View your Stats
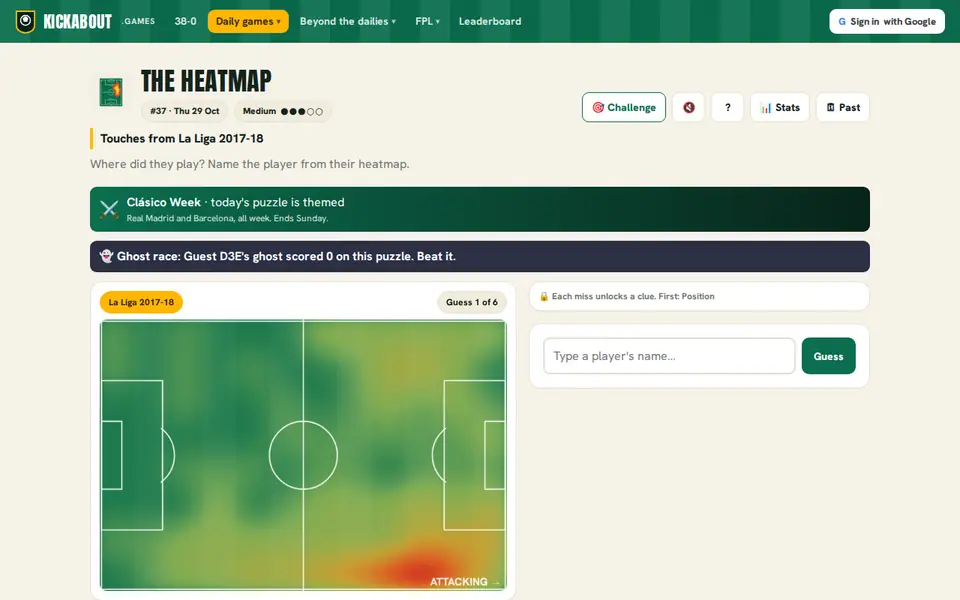Viewport: 960px width, 600px height. 780,107
